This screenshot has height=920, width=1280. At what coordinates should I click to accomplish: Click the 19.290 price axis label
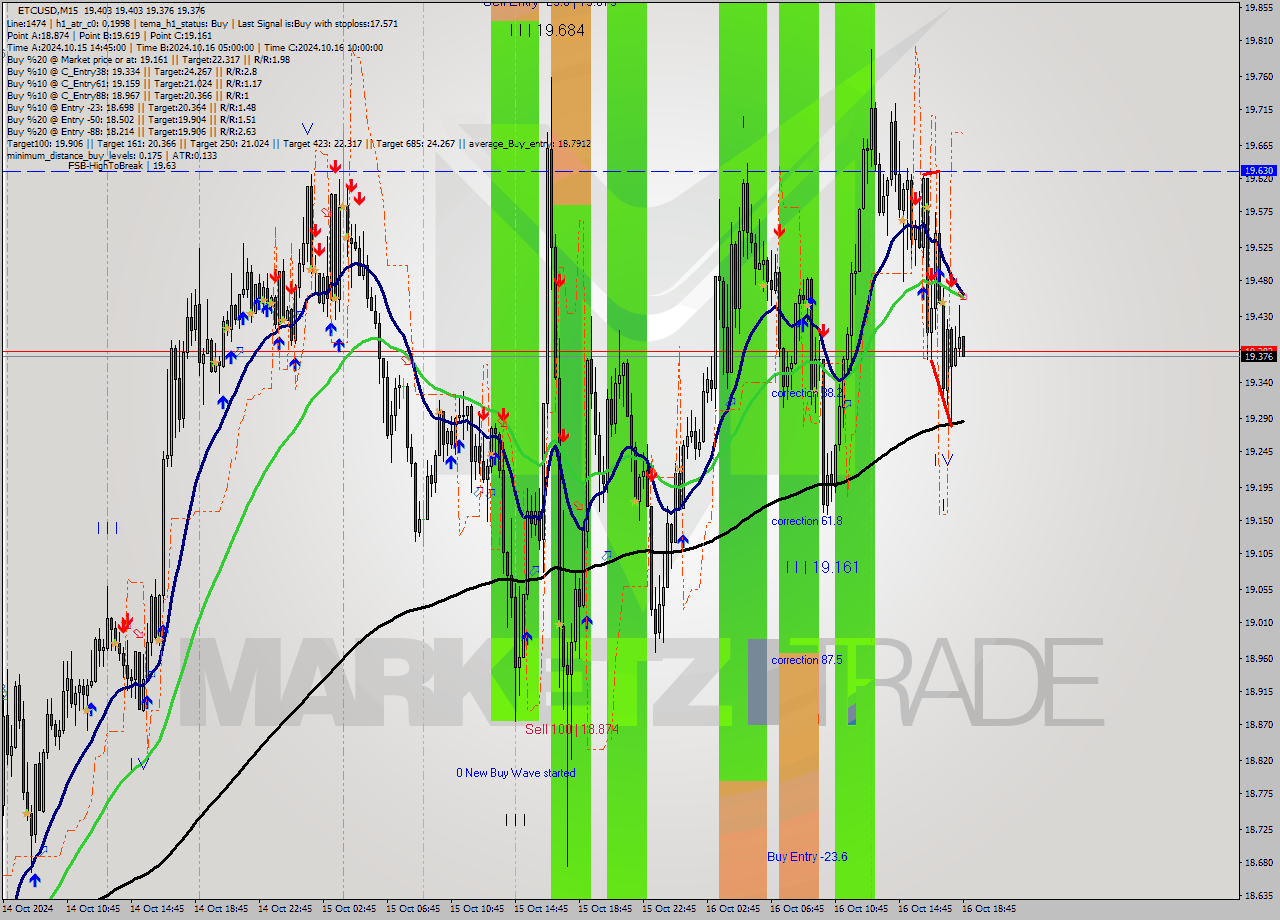click(1258, 417)
